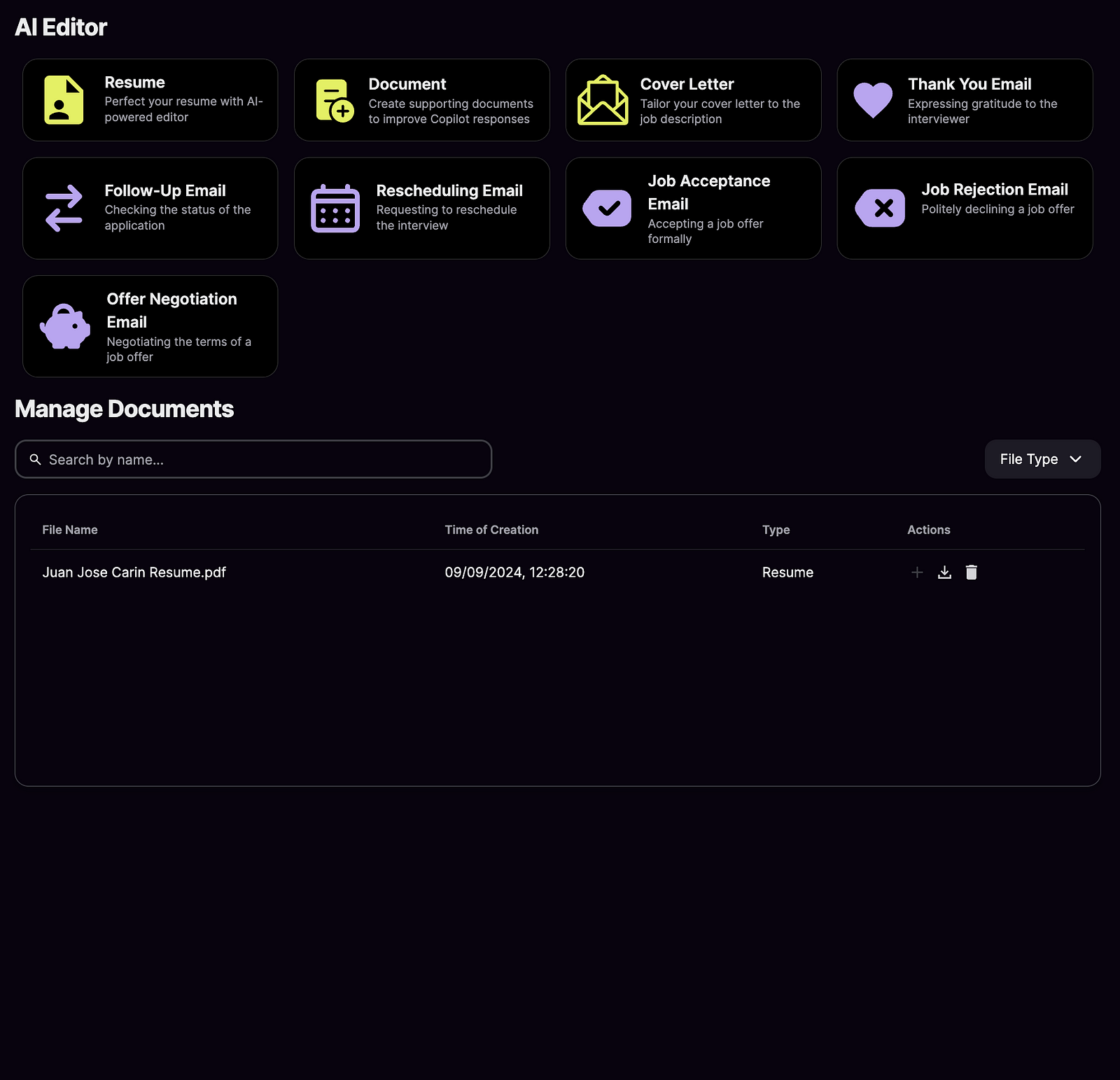Viewport: 1120px width, 1080px height.
Task: Click the Job Acceptance checkmark icon
Action: tap(607, 208)
